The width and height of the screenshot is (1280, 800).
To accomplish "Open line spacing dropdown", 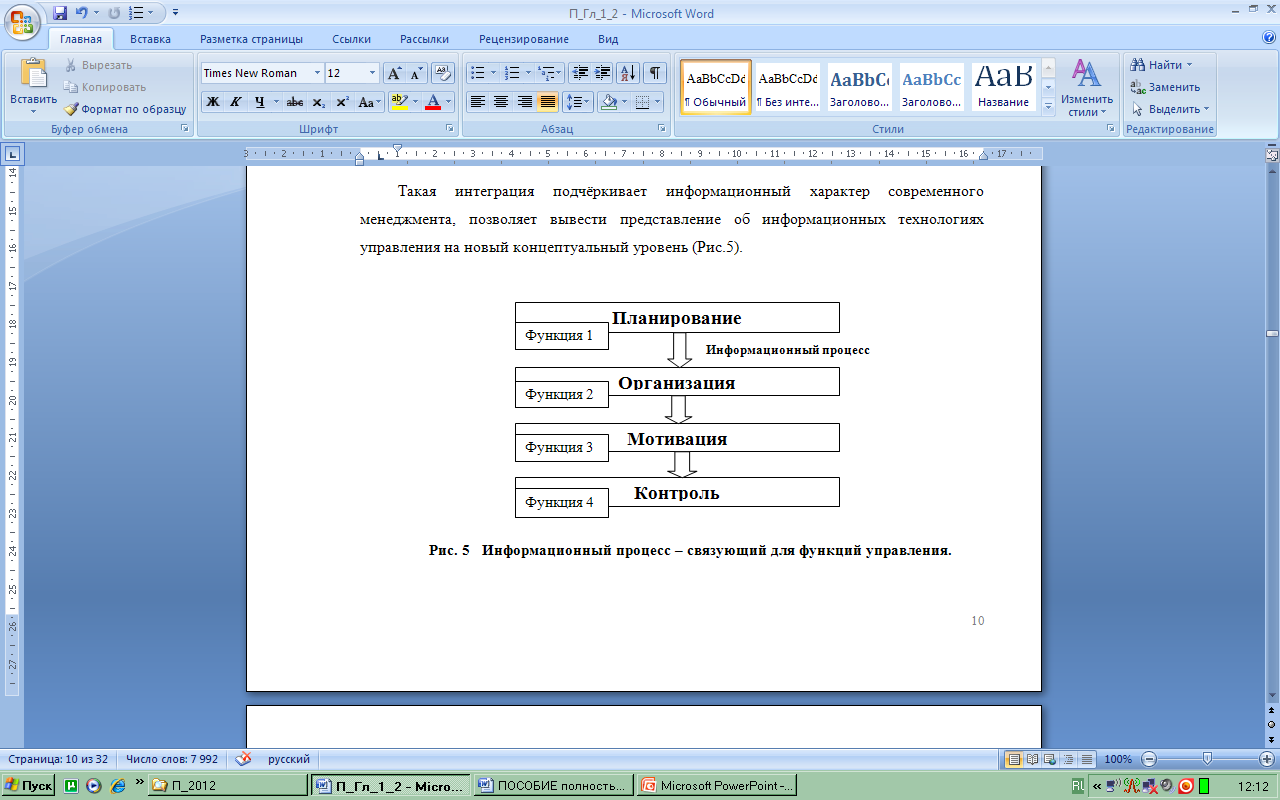I will click(x=578, y=102).
